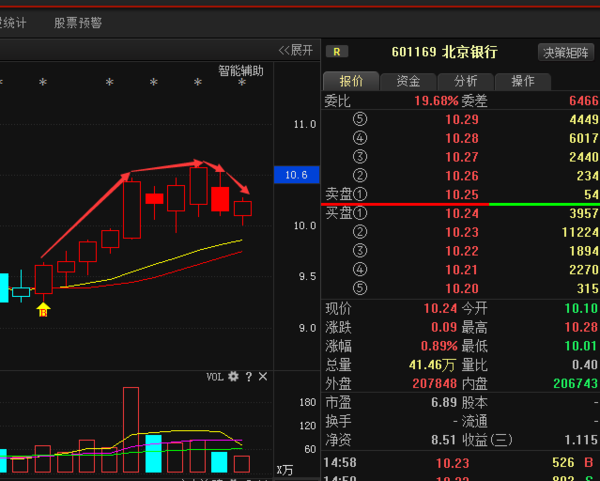Toggle the 智能辅助 overlay label

(x=241, y=71)
